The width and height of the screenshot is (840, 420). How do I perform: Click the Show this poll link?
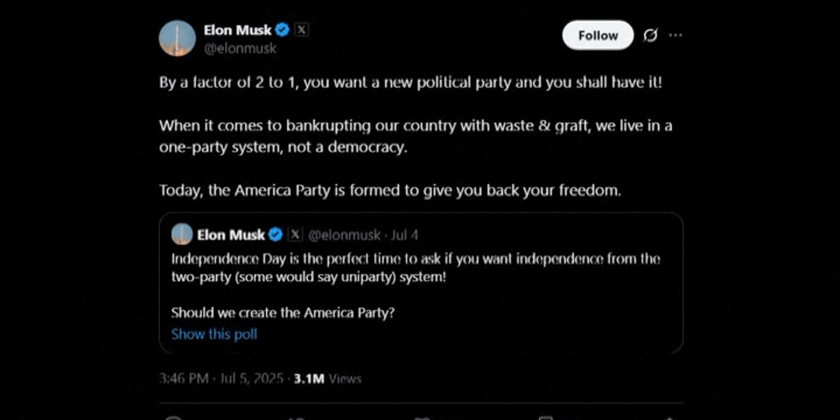(214, 334)
